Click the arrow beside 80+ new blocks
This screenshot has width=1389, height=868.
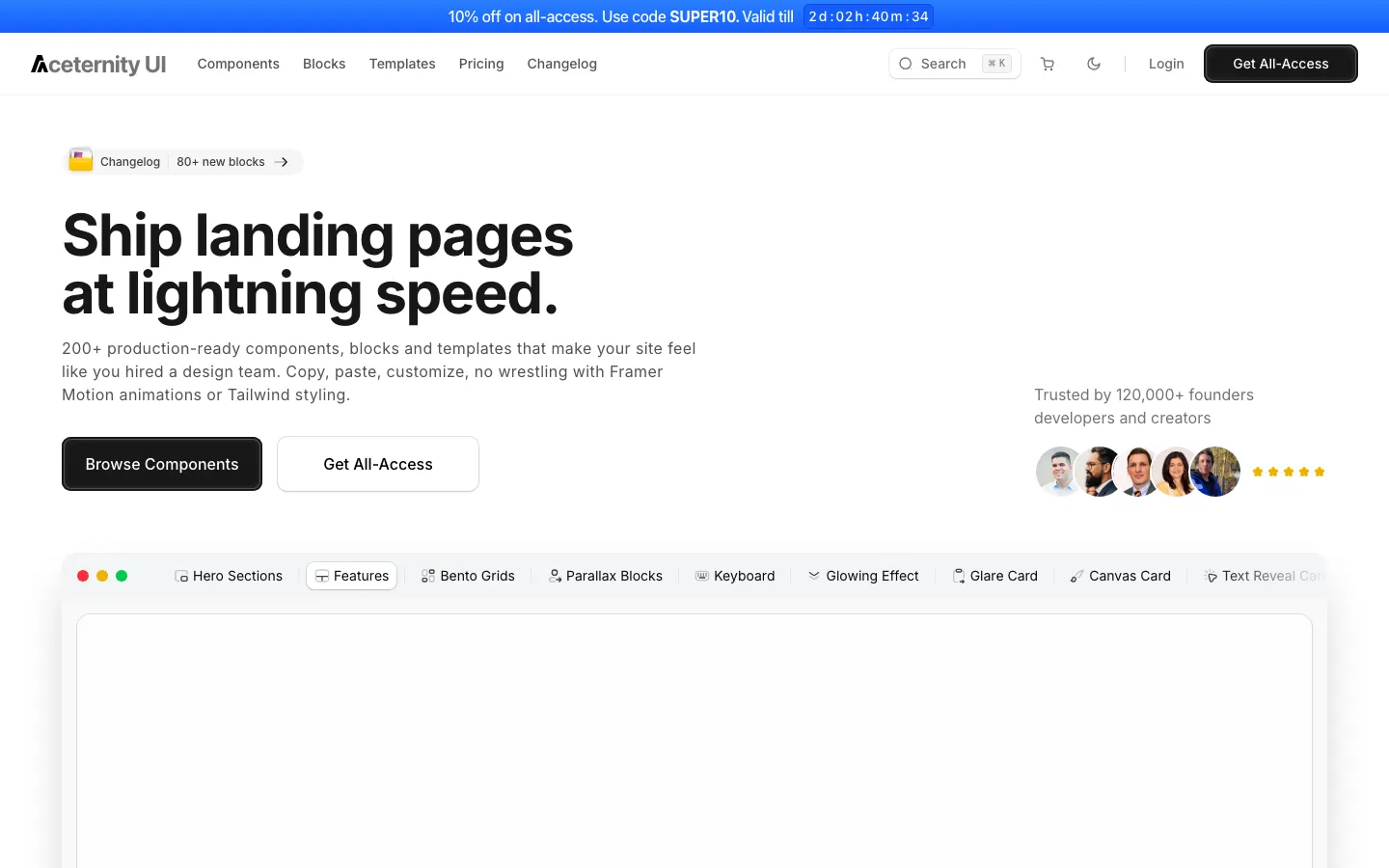click(282, 162)
